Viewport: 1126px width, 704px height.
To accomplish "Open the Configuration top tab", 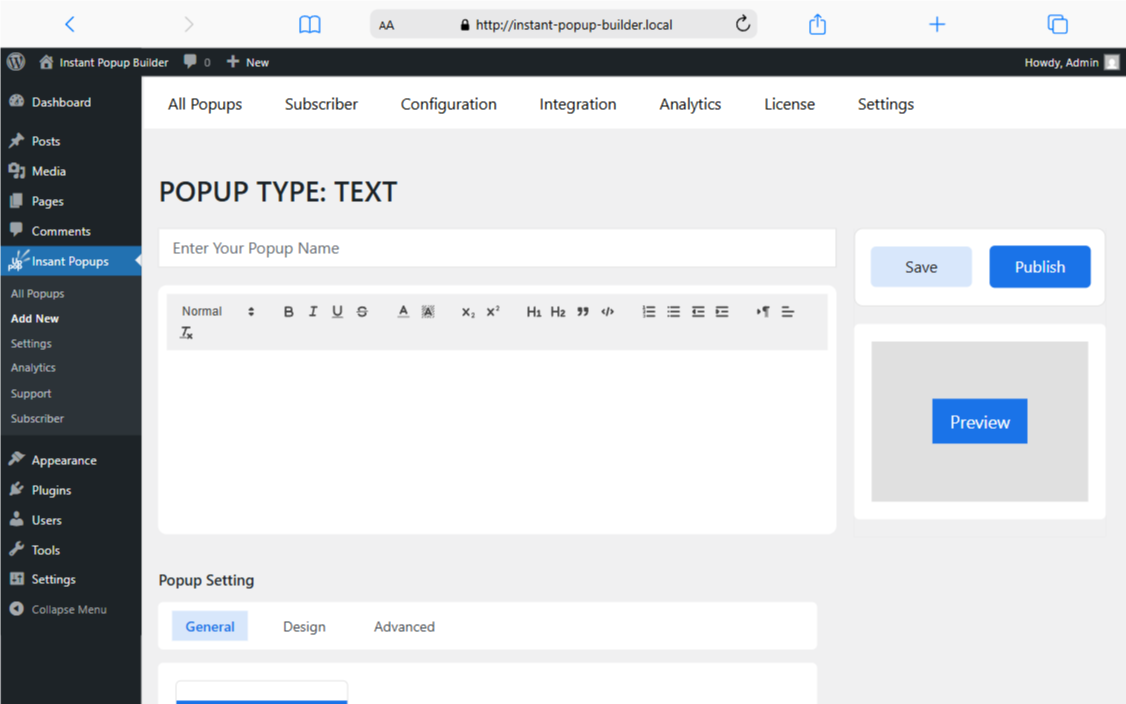I will [448, 104].
